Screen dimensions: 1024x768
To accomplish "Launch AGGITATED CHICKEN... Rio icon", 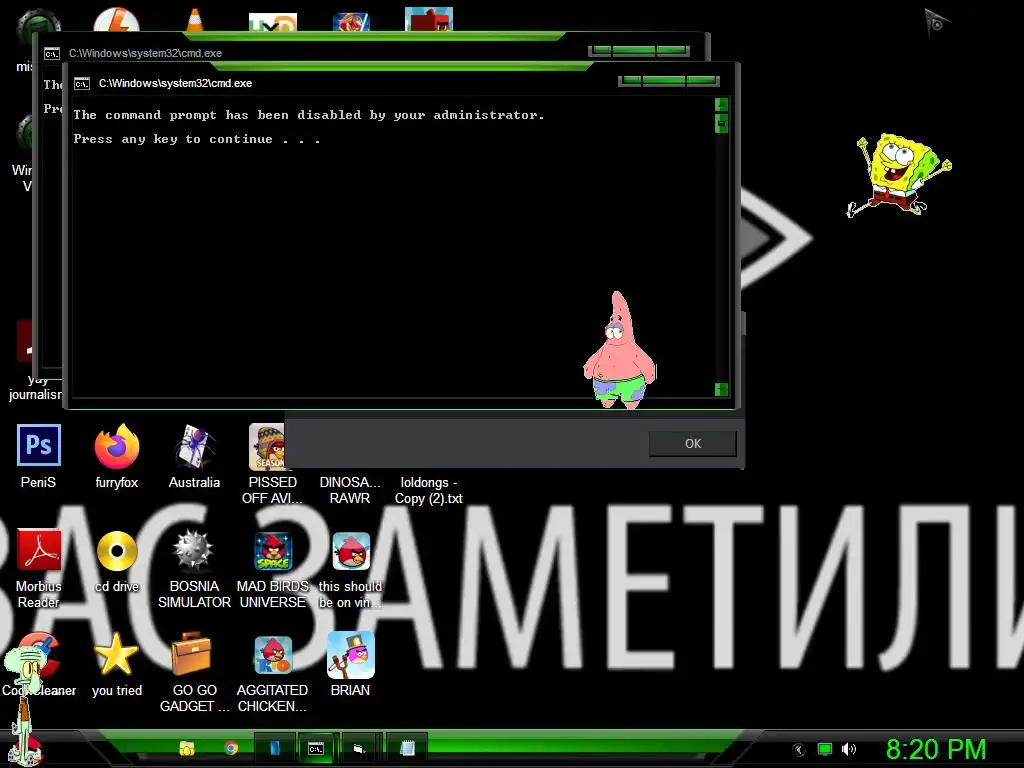I will 273,655.
